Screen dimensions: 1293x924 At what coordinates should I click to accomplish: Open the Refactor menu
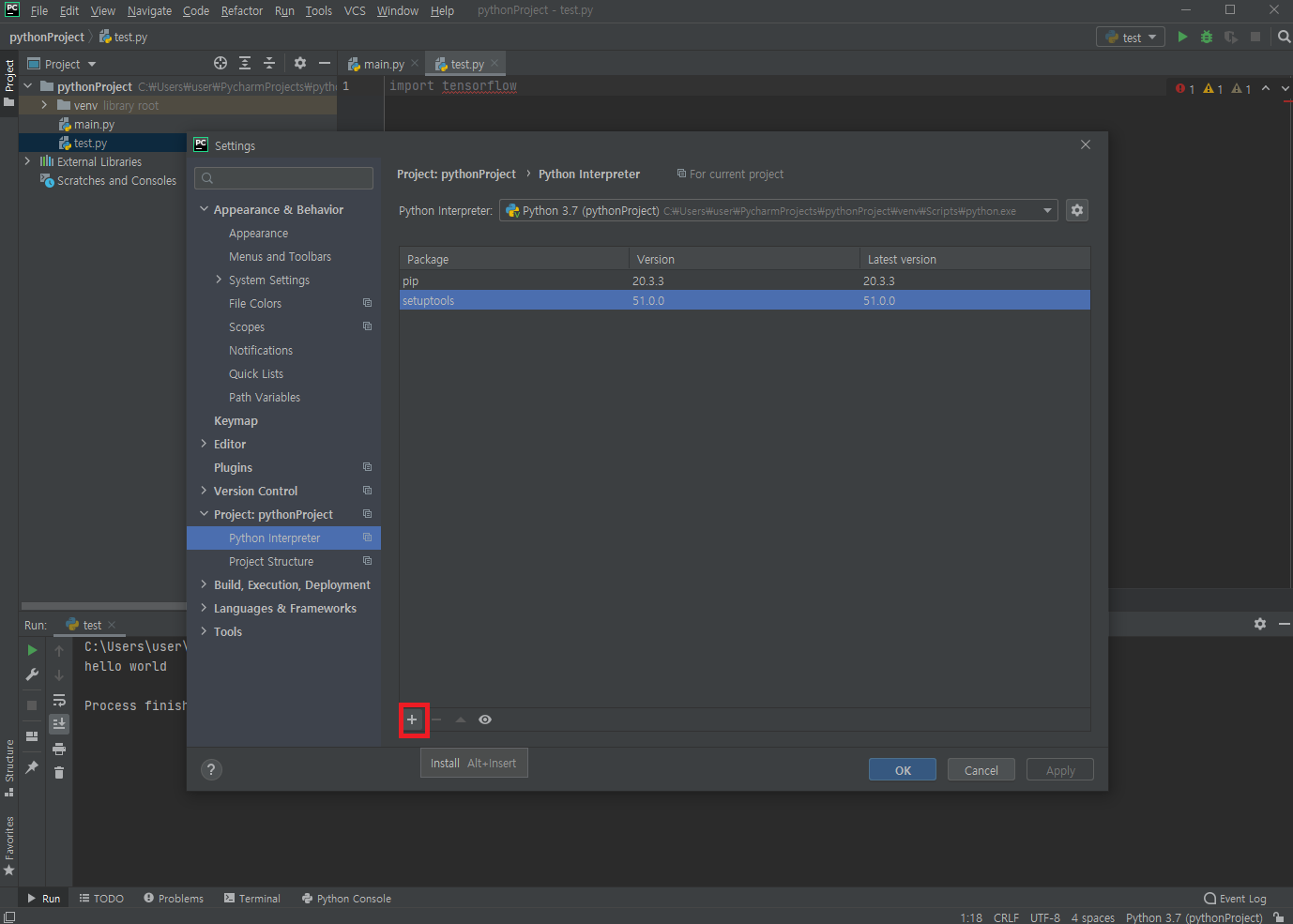tap(241, 10)
